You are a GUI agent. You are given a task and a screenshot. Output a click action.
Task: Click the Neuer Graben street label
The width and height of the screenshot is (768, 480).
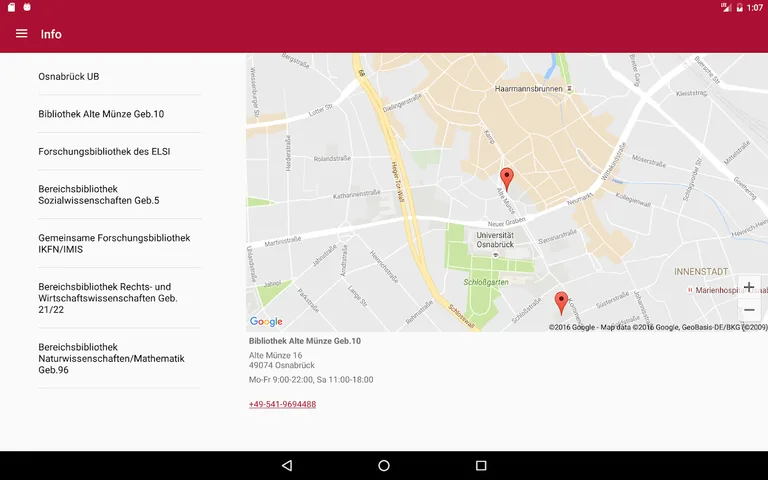pos(506,221)
